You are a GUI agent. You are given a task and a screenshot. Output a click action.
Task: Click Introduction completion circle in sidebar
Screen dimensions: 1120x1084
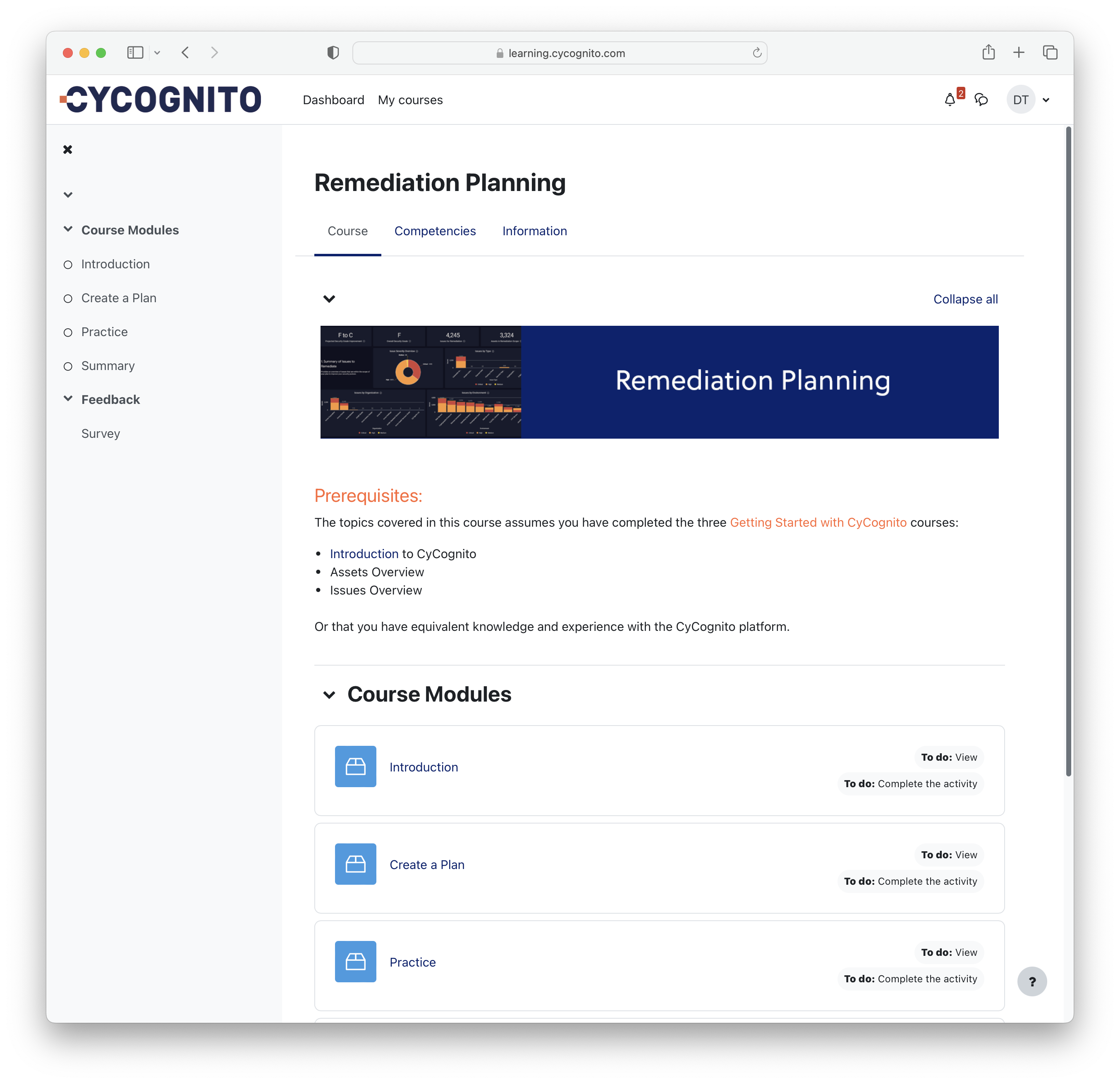(68, 265)
